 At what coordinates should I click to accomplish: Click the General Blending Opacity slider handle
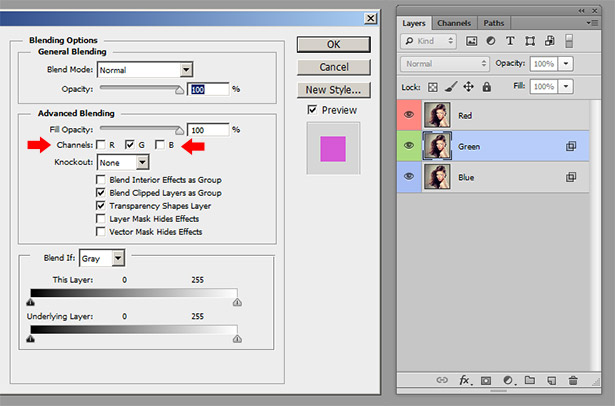(179, 90)
